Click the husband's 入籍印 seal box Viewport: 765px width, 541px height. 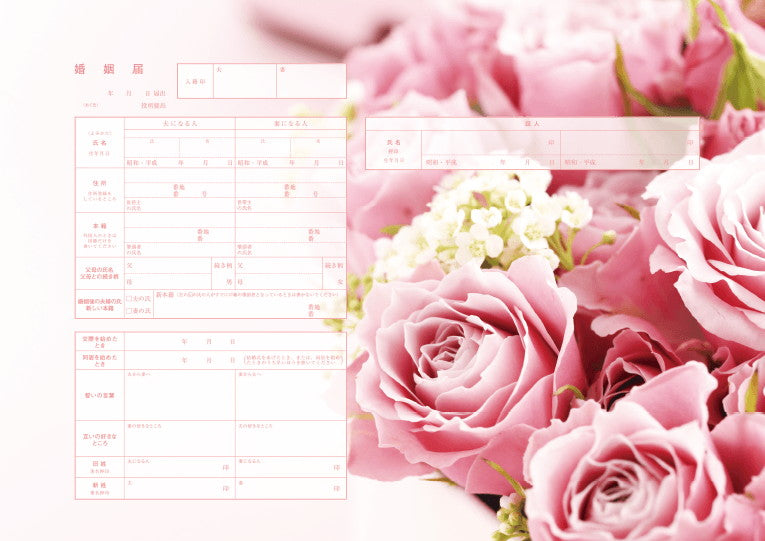tap(244, 84)
